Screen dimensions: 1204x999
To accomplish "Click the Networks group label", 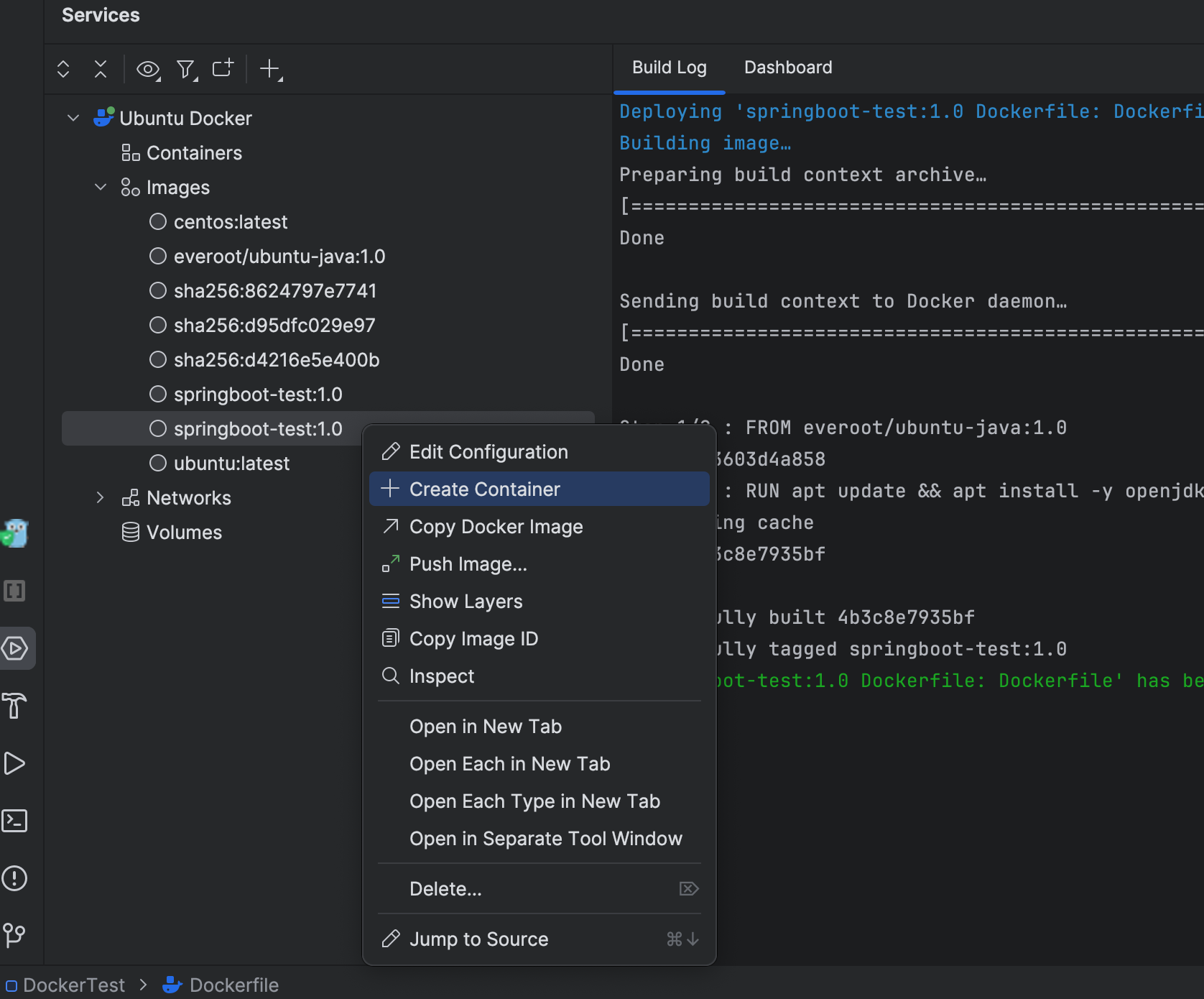I will pos(188,497).
